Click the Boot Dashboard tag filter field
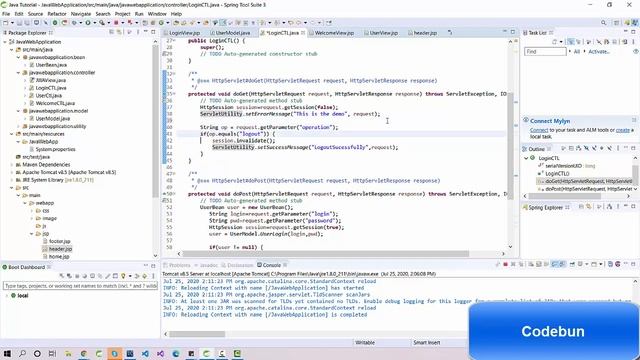This screenshot has width=640, height=360. pos(80,286)
